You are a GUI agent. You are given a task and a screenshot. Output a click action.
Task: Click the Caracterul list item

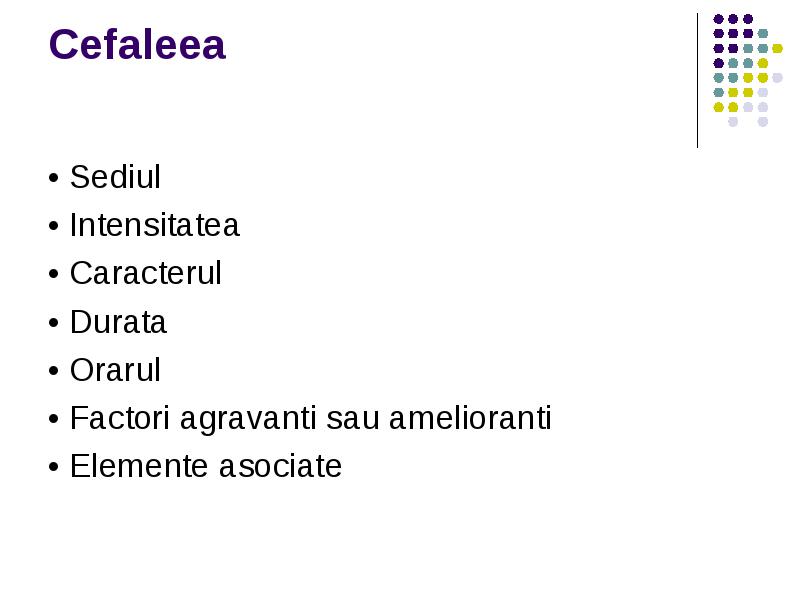pyautogui.click(x=146, y=273)
